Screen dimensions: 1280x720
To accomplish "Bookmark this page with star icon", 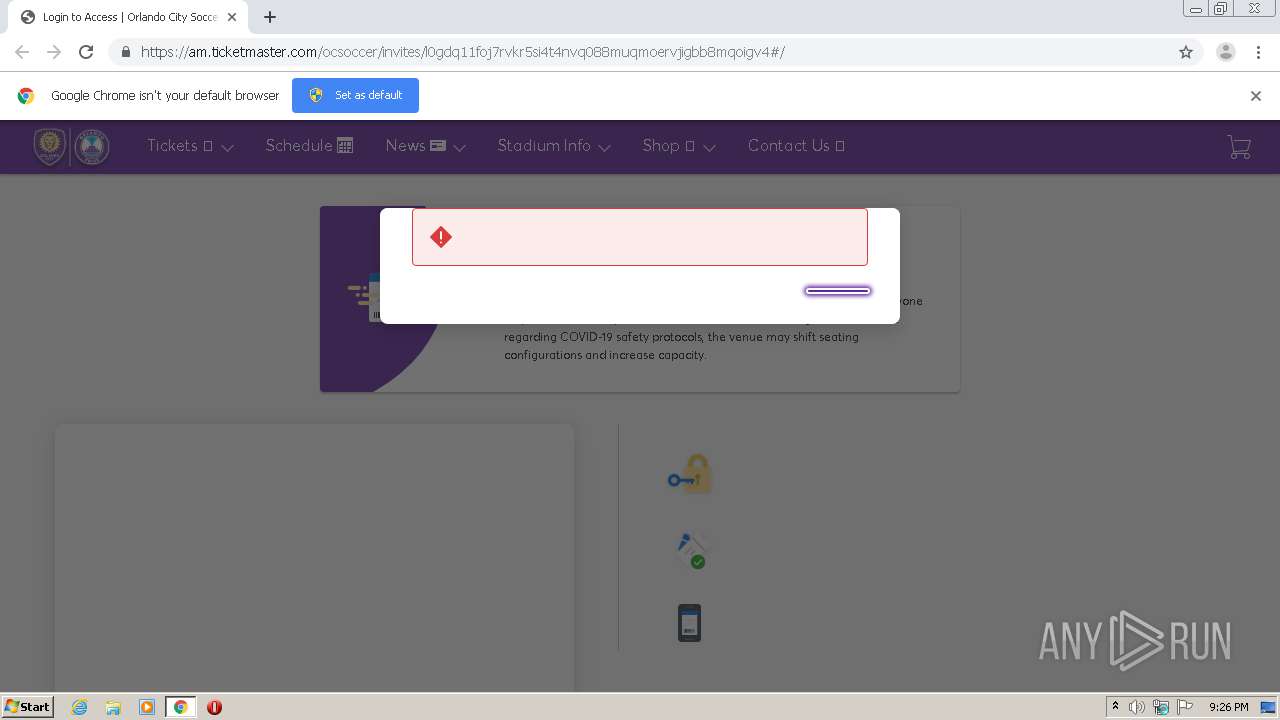I will [x=1186, y=52].
